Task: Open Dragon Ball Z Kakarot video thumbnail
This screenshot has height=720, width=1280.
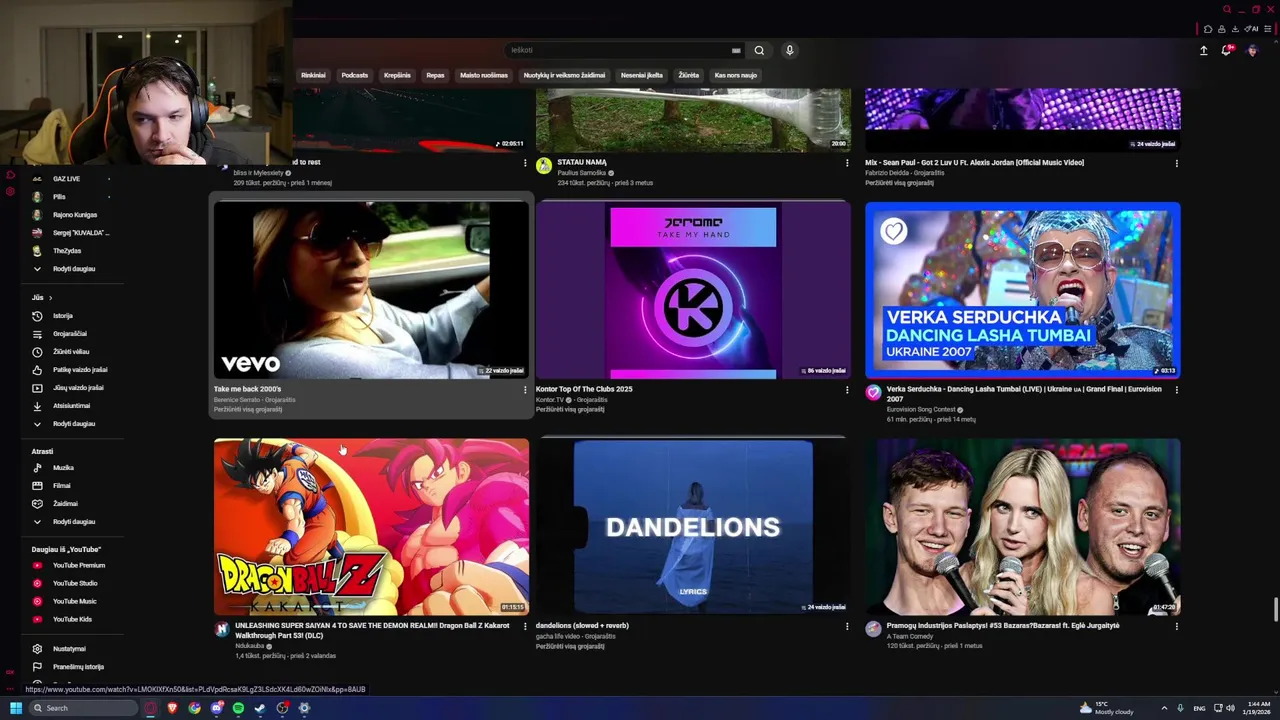Action: pyautogui.click(x=371, y=527)
